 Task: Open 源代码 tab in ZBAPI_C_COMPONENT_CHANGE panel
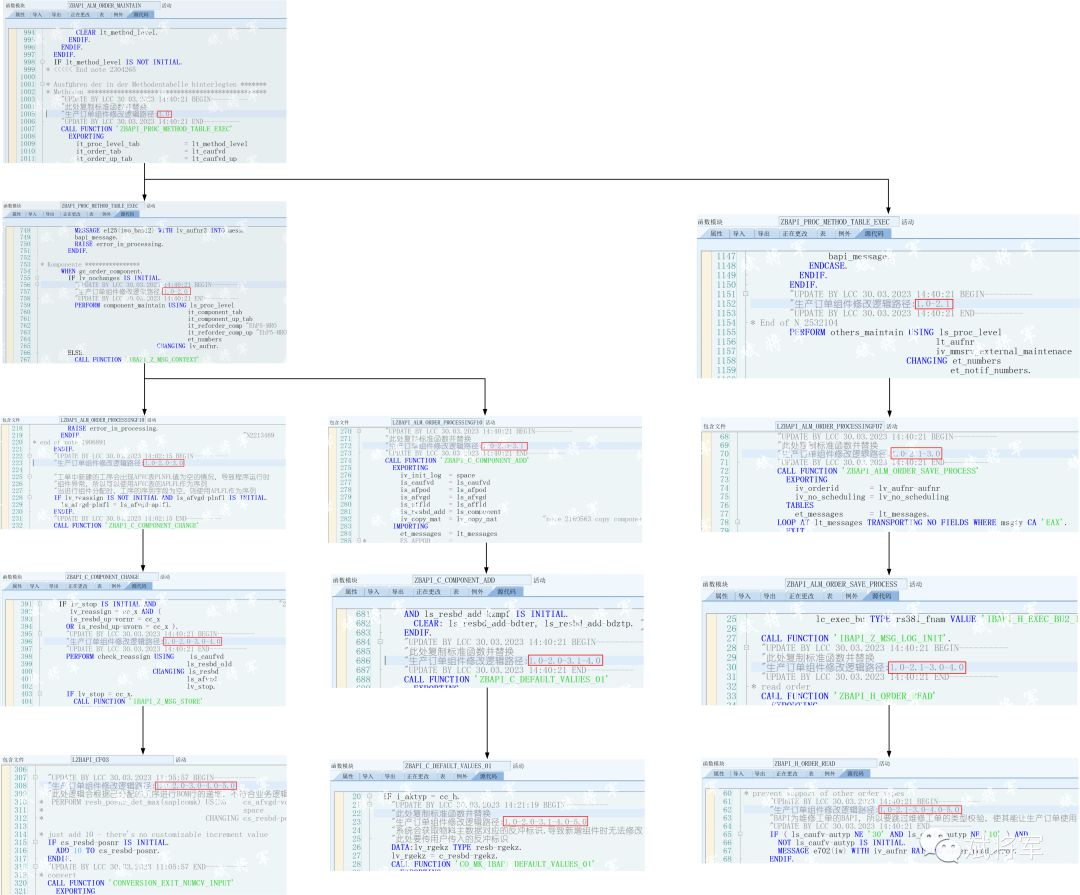(x=139, y=586)
